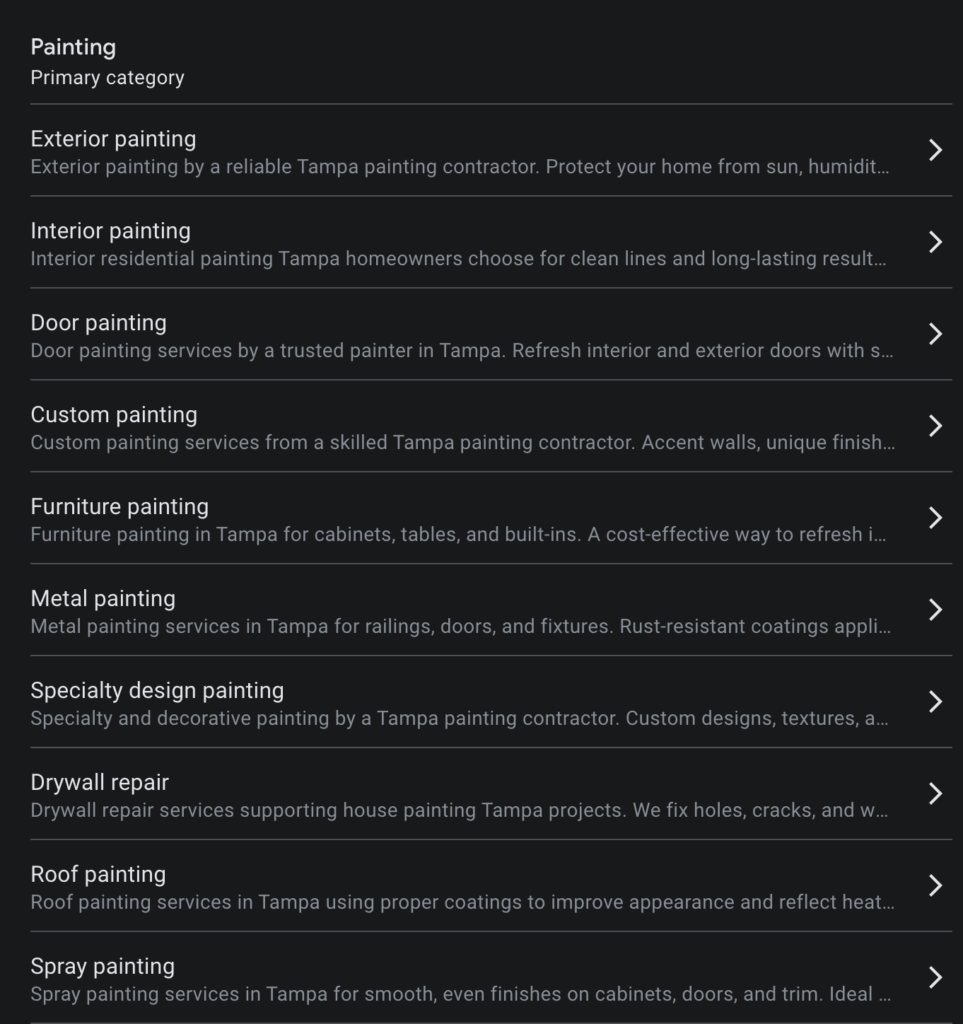Select the Custom painting service title
Image resolution: width=963 pixels, height=1024 pixels.
pos(114,415)
